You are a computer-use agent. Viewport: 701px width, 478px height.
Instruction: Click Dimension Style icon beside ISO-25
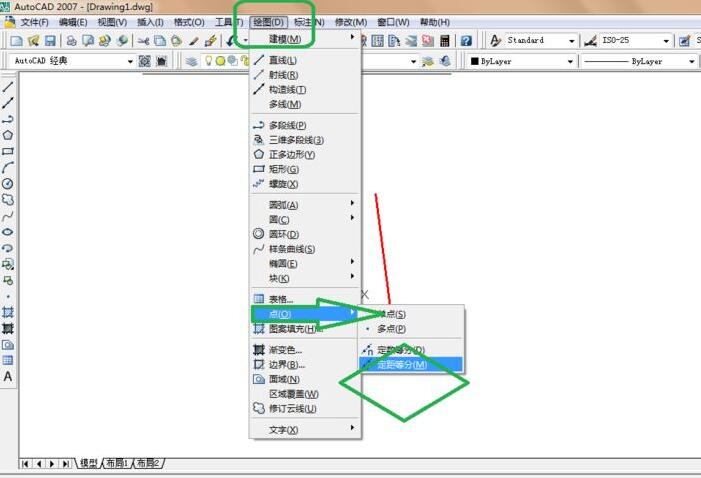(x=590, y=41)
